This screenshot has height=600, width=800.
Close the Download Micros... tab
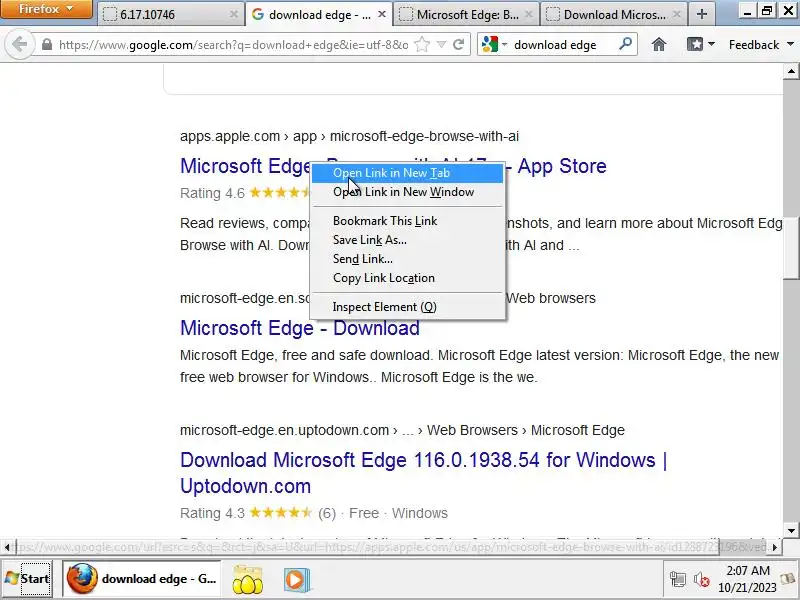click(677, 15)
